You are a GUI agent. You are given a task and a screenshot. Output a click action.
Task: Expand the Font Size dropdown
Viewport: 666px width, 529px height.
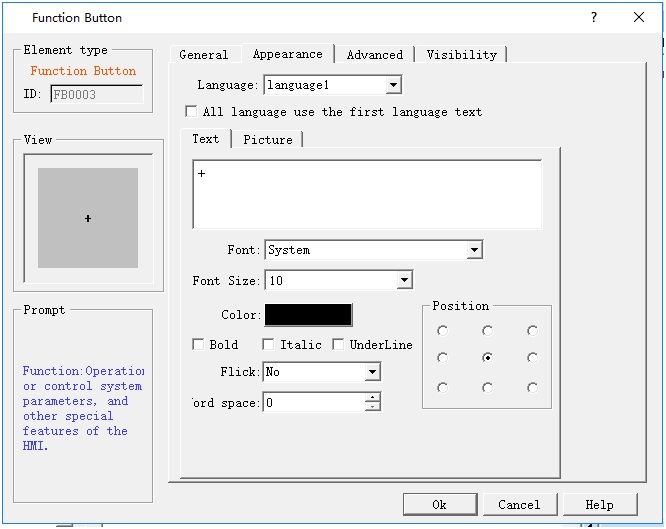click(x=404, y=281)
